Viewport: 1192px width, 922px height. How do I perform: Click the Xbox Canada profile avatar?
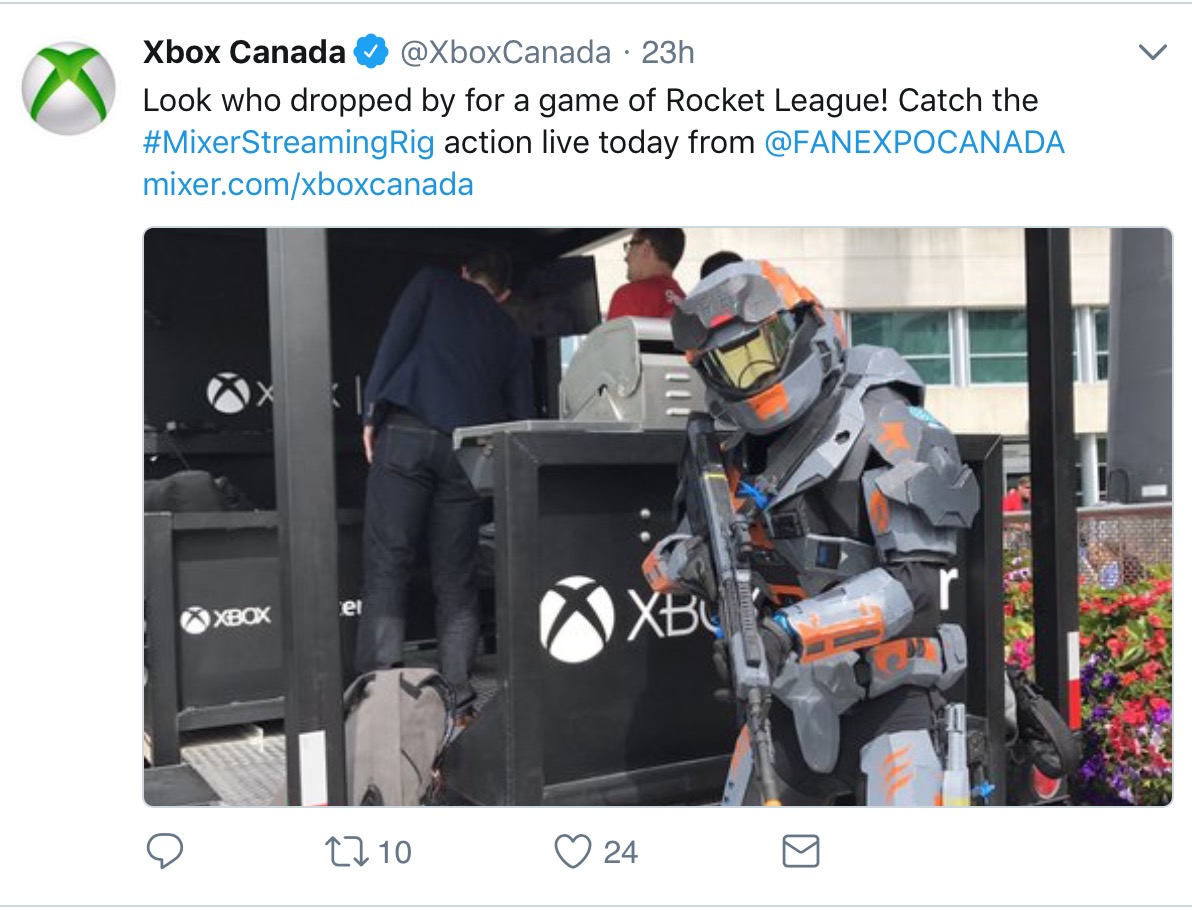68,88
